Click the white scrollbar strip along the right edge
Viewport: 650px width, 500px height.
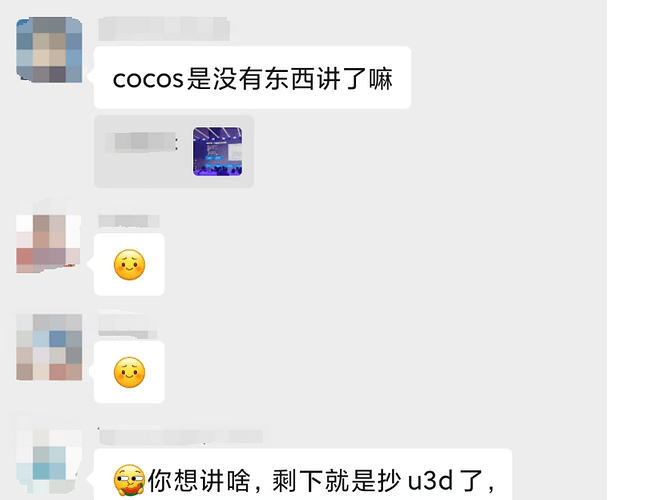[628, 250]
